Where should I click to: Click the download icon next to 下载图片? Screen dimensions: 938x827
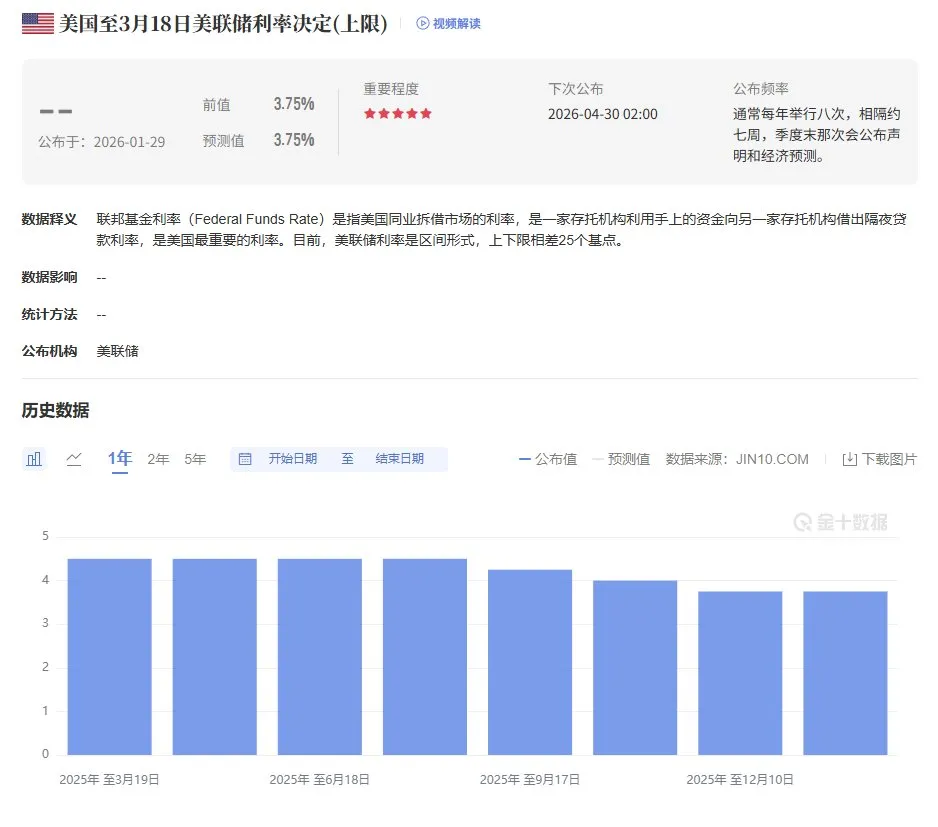click(849, 459)
